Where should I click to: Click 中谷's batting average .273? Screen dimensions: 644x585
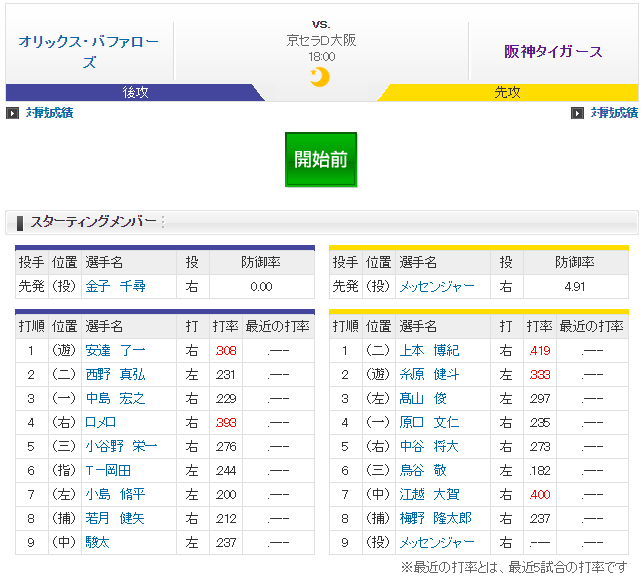(540, 446)
